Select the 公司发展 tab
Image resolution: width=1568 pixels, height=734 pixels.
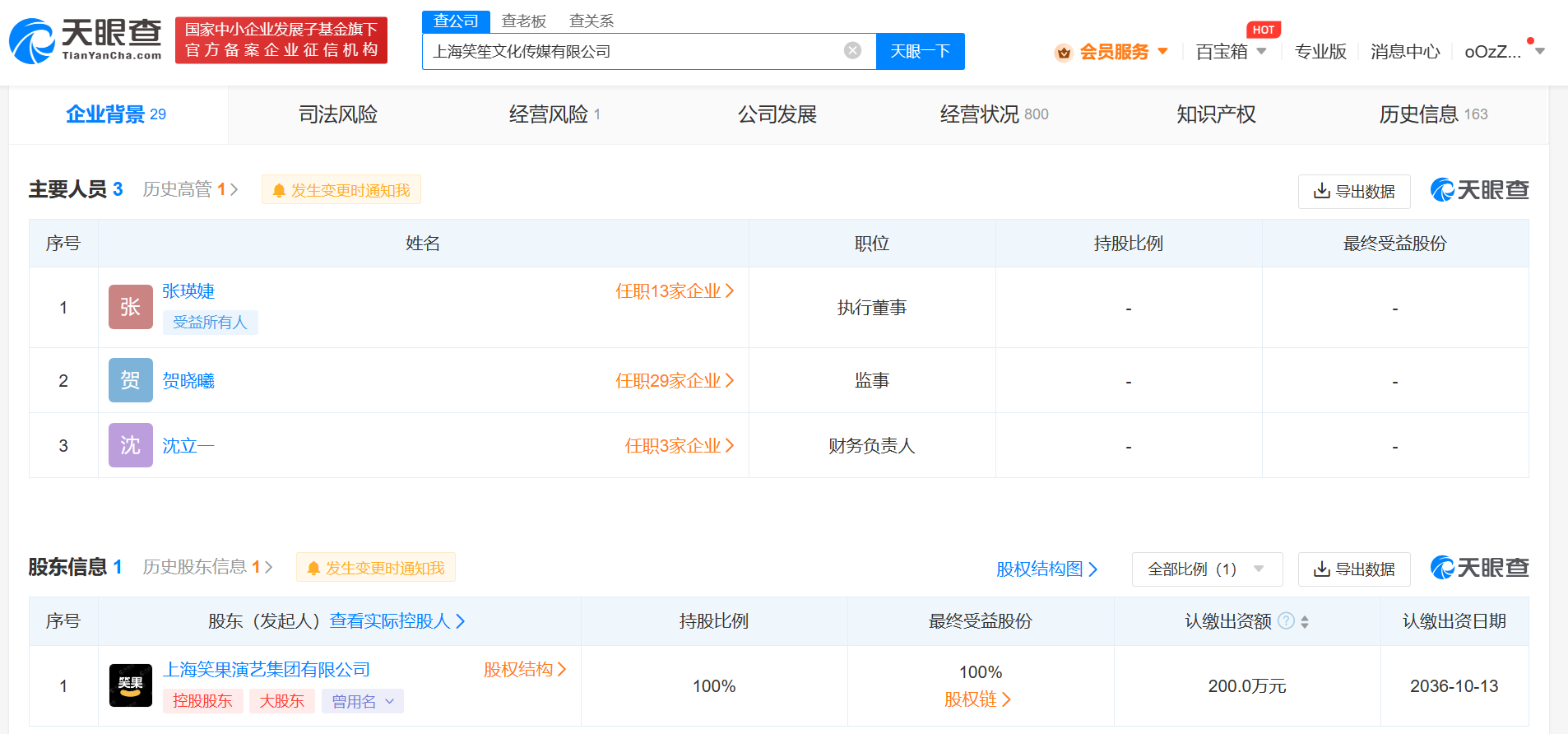point(777,114)
